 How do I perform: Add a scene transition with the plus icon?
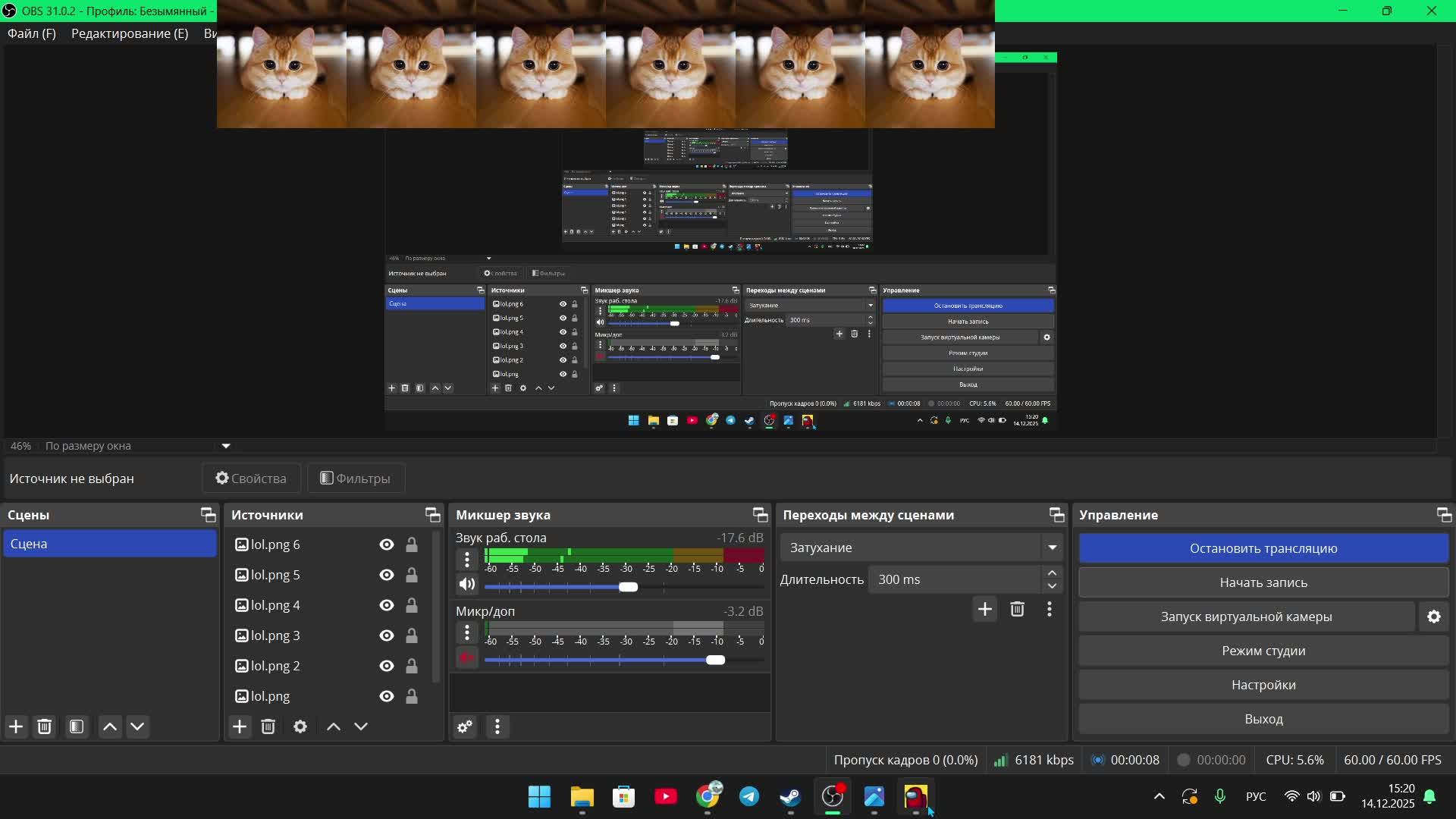(x=984, y=609)
